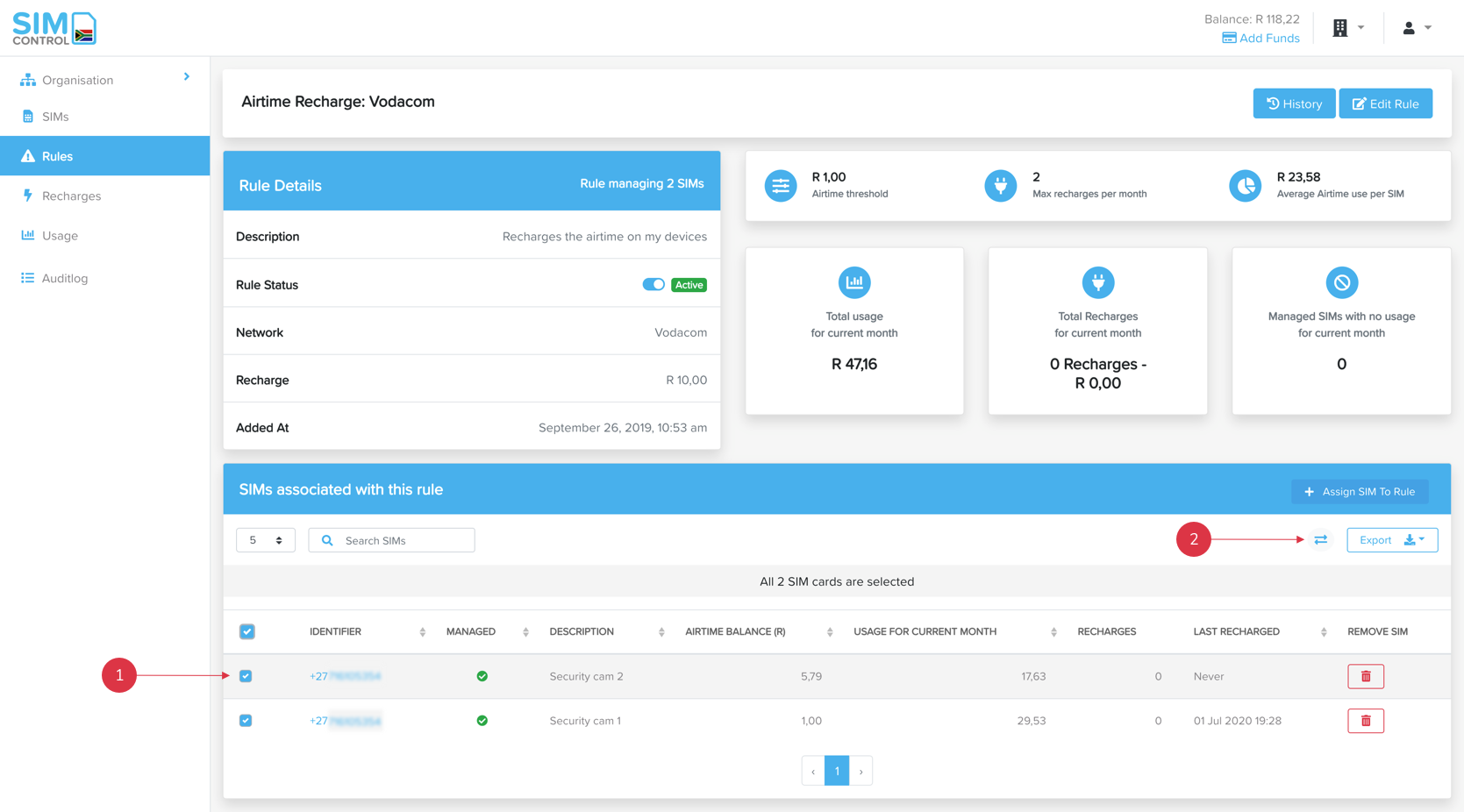
Task: Click the SIM Control logo
Action: (54, 28)
